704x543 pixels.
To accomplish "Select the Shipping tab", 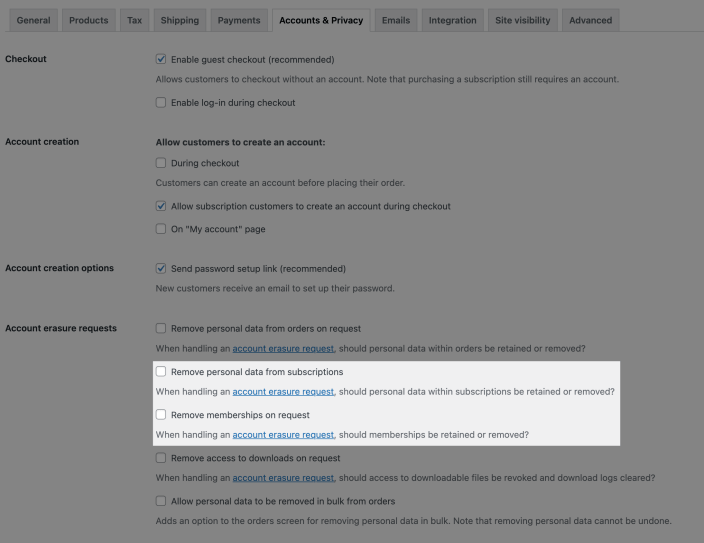I will pyautogui.click(x=179, y=20).
